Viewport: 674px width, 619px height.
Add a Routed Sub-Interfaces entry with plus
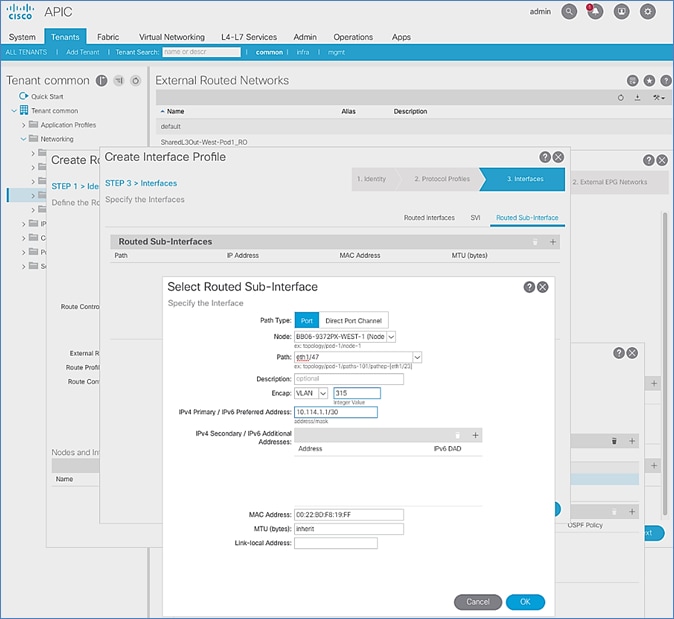553,242
